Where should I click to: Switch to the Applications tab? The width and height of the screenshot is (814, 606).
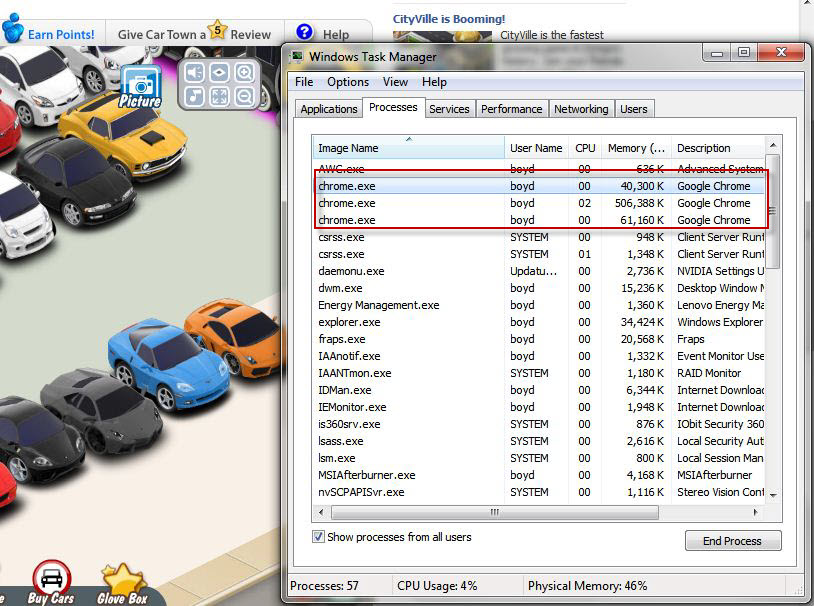click(x=329, y=109)
